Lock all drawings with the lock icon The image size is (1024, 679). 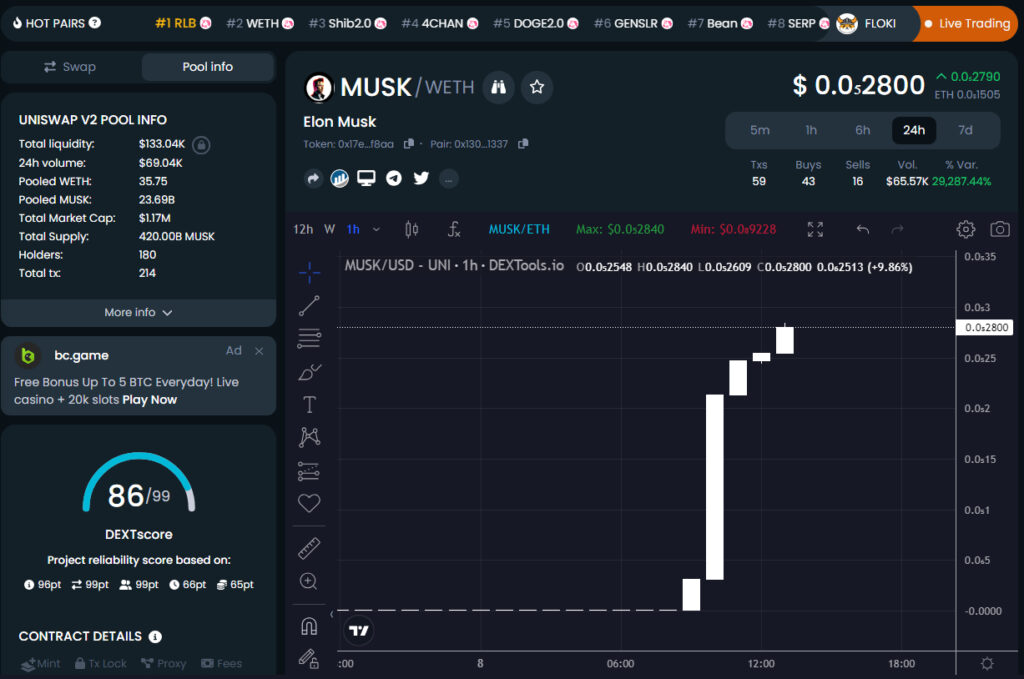click(x=309, y=659)
